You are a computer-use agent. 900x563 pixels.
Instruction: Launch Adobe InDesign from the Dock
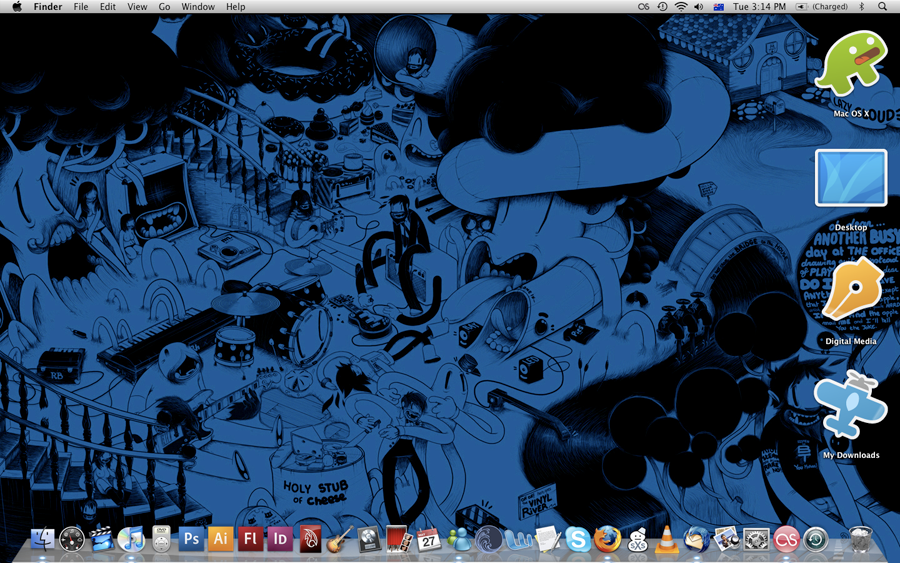[x=280, y=539]
